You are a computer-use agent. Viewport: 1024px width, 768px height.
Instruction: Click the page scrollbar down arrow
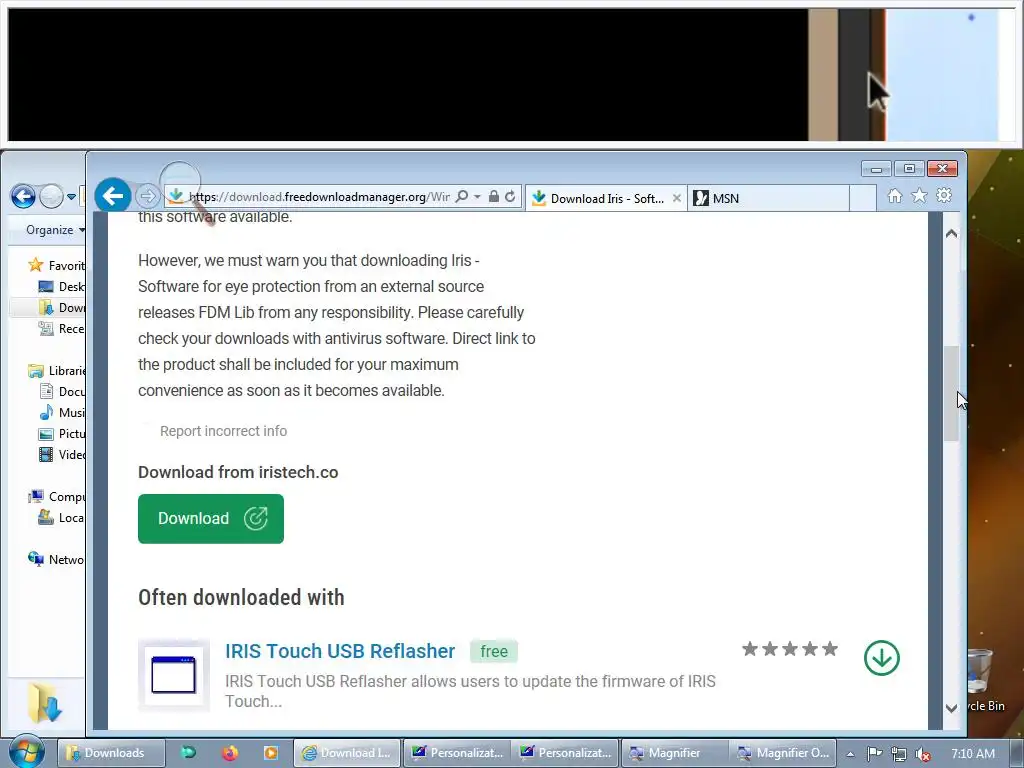tap(952, 708)
